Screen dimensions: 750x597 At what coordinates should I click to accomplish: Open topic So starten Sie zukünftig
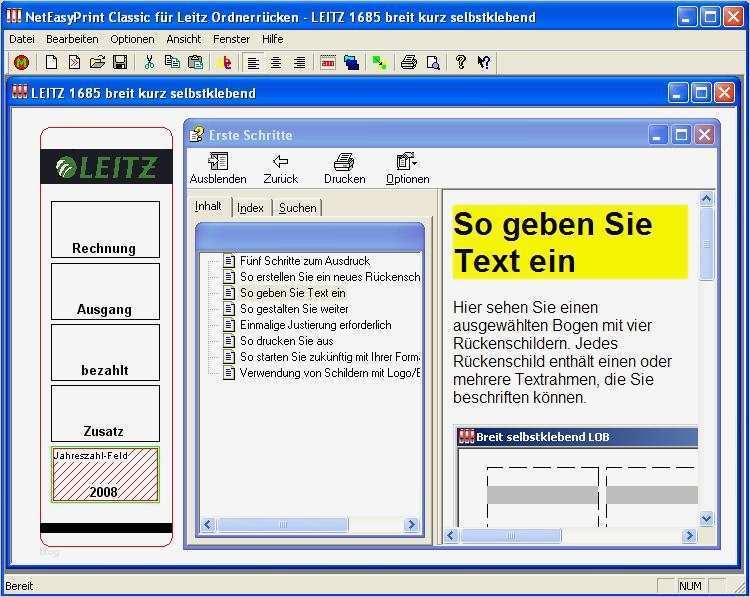pyautogui.click(x=330, y=357)
